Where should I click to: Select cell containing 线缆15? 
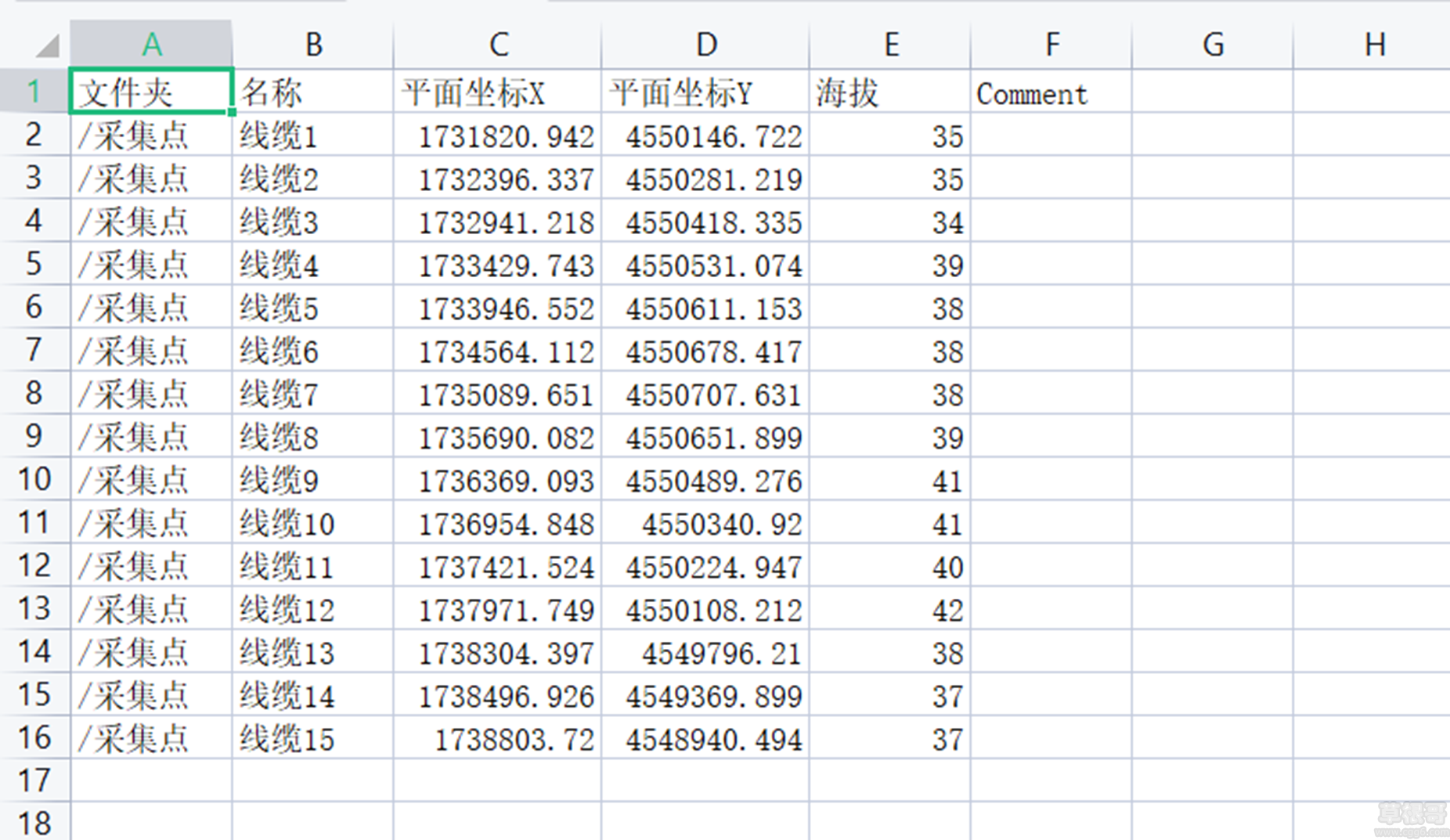313,737
